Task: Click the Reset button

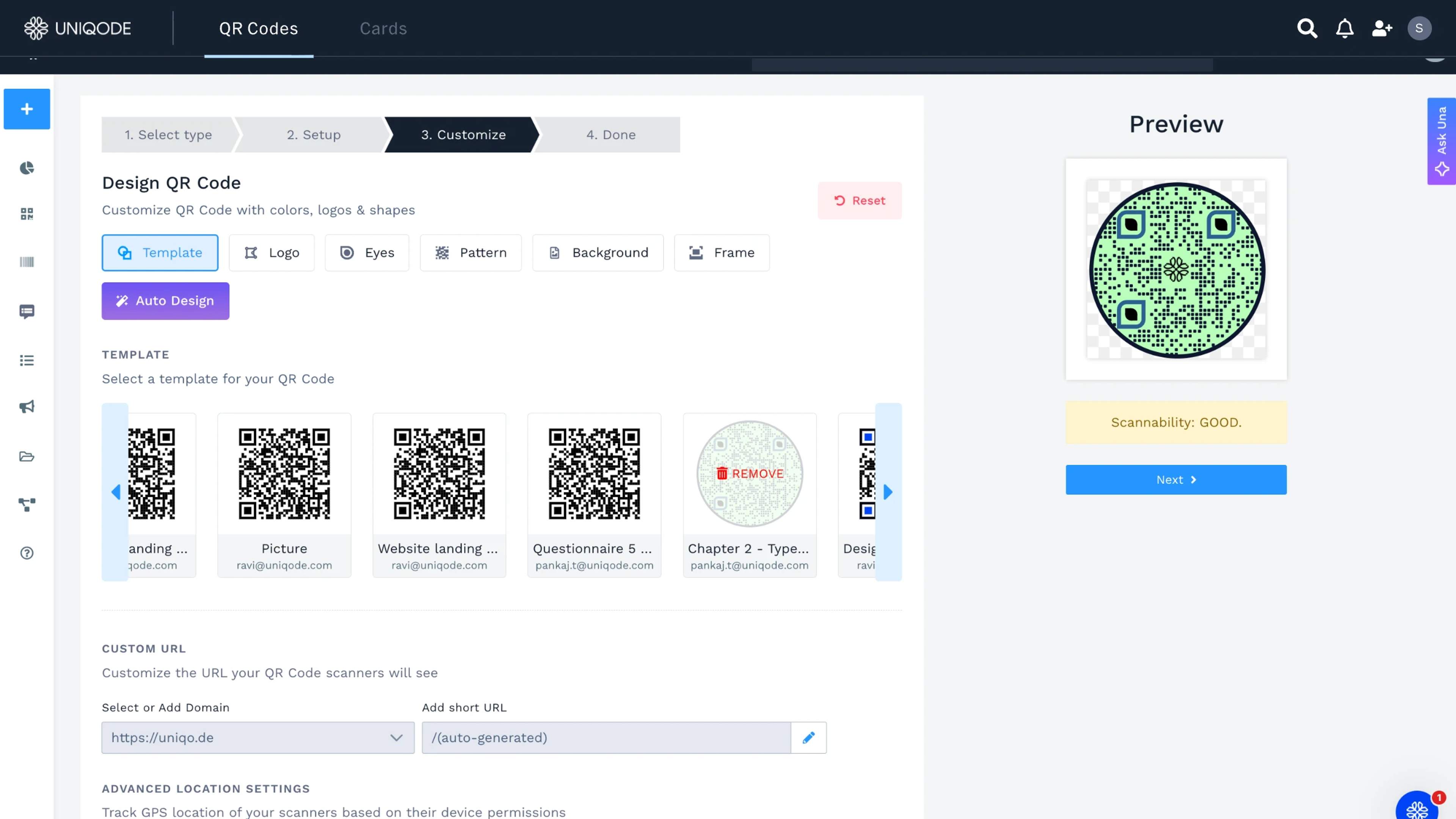Action: click(x=860, y=201)
